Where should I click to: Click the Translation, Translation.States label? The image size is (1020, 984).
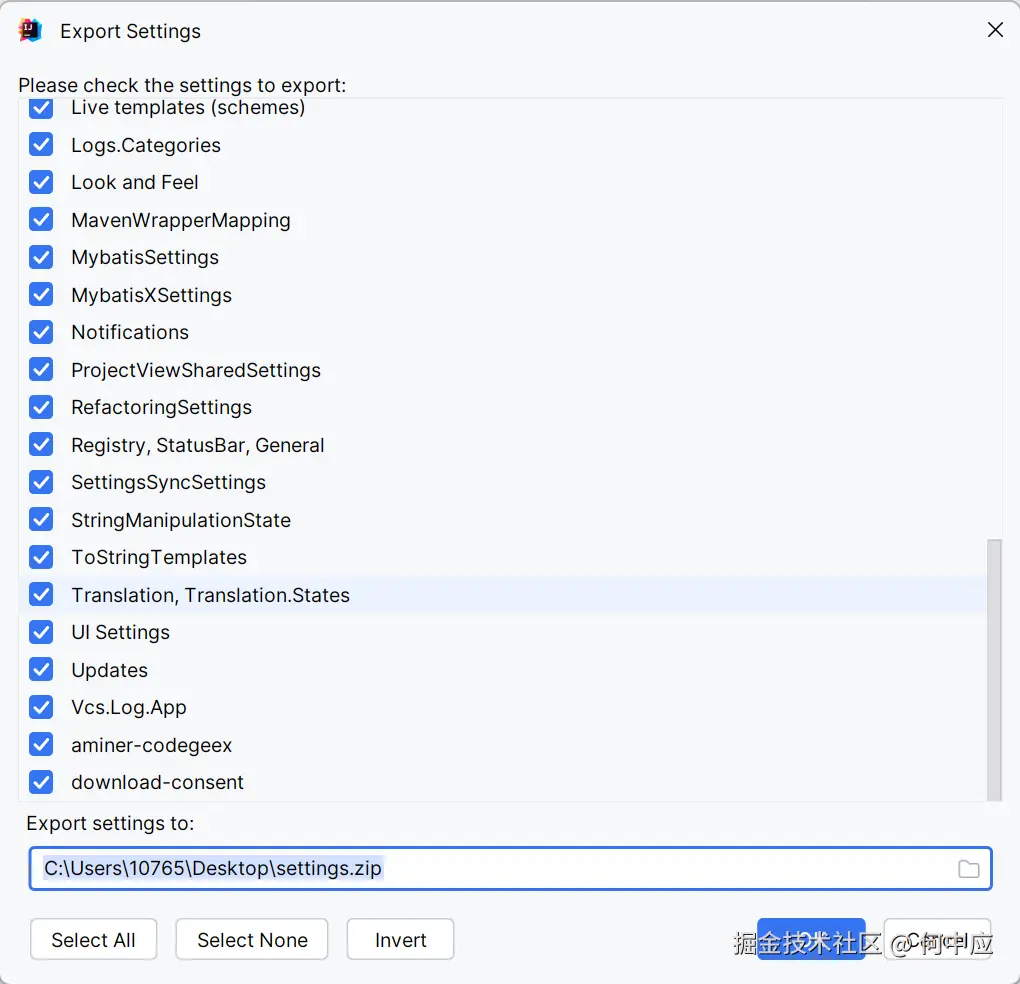(x=210, y=595)
